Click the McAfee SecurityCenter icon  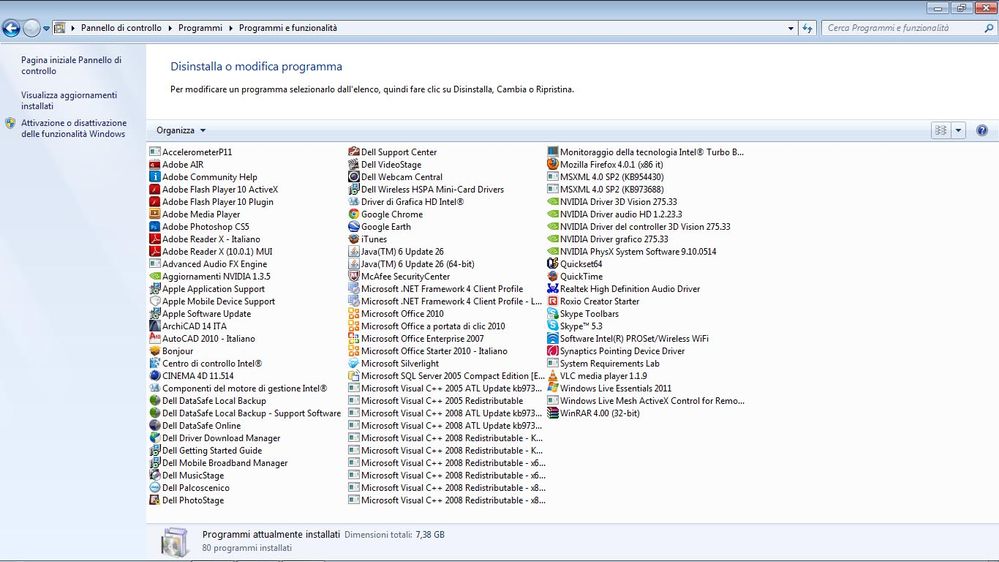tap(354, 277)
